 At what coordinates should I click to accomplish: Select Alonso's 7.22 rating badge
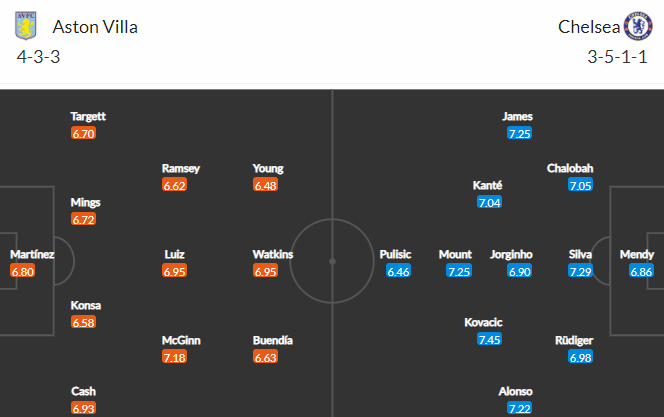[x=520, y=408]
